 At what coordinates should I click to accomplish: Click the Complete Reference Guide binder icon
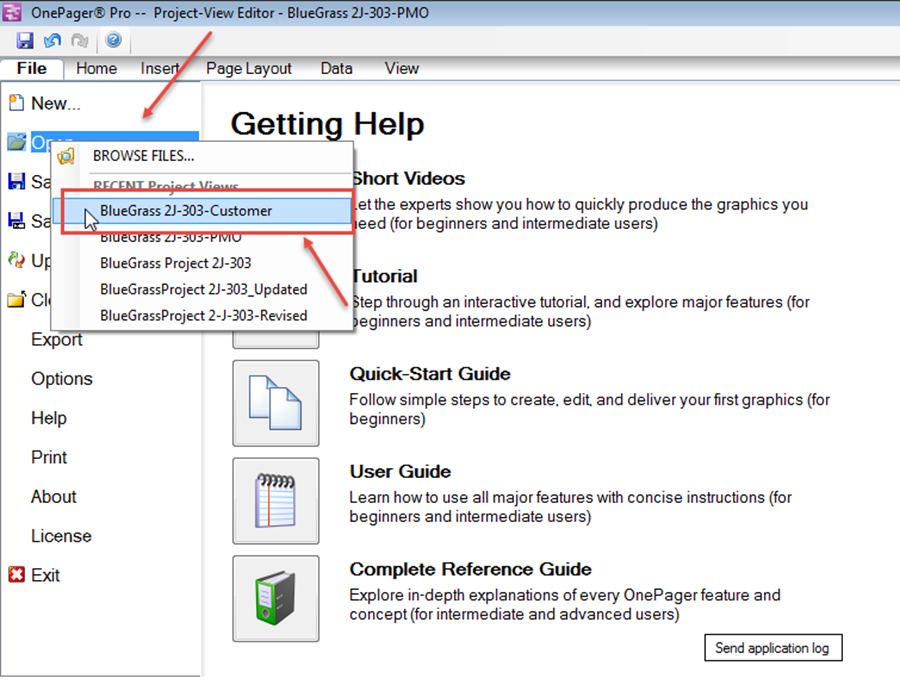[276, 598]
